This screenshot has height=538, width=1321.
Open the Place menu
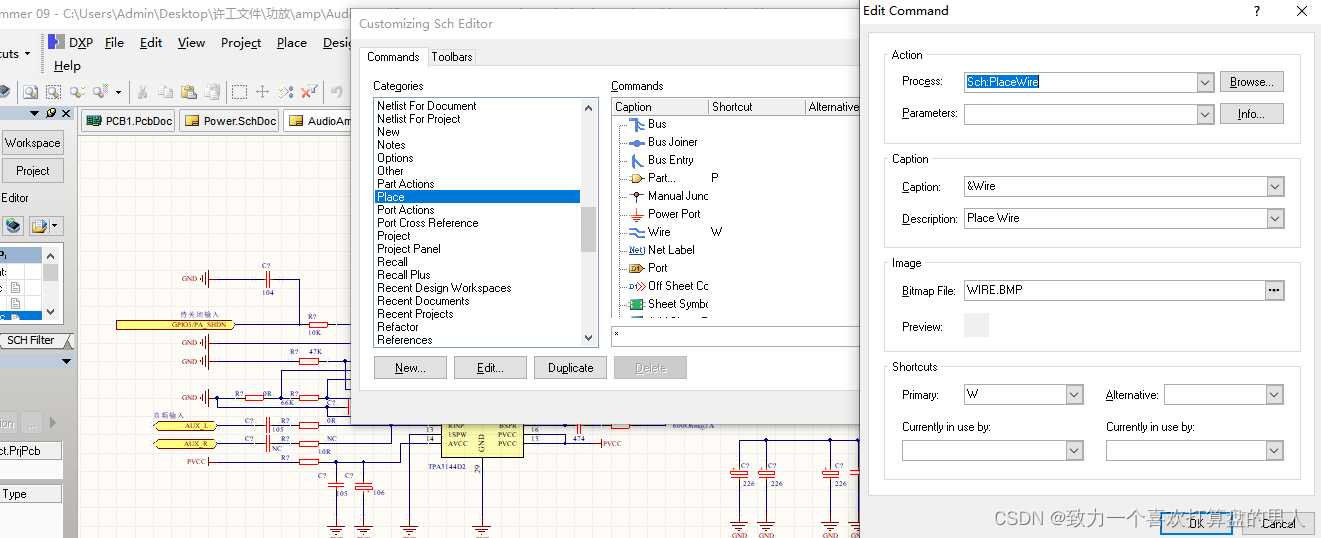point(292,43)
